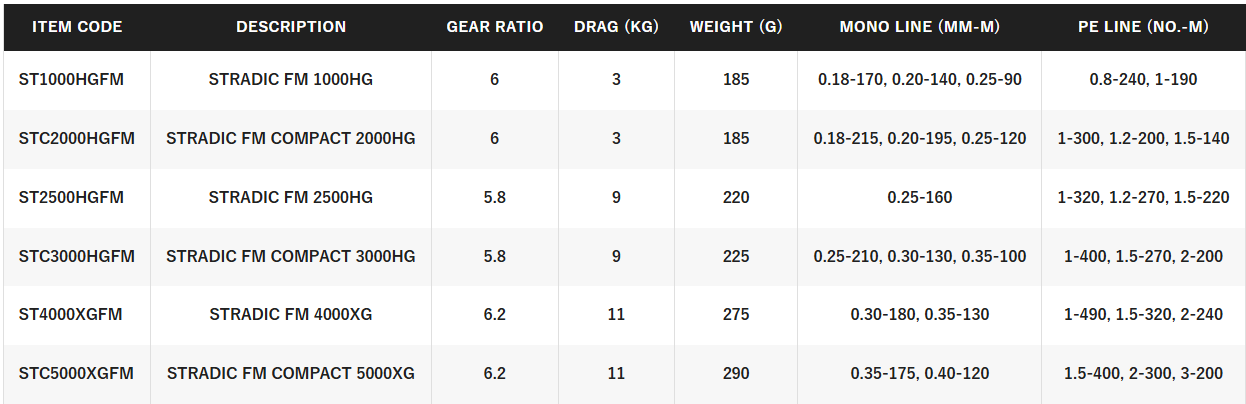Click STRADIC FM COMPACT 5000XG description
The image size is (1246, 404).
[x=291, y=373]
